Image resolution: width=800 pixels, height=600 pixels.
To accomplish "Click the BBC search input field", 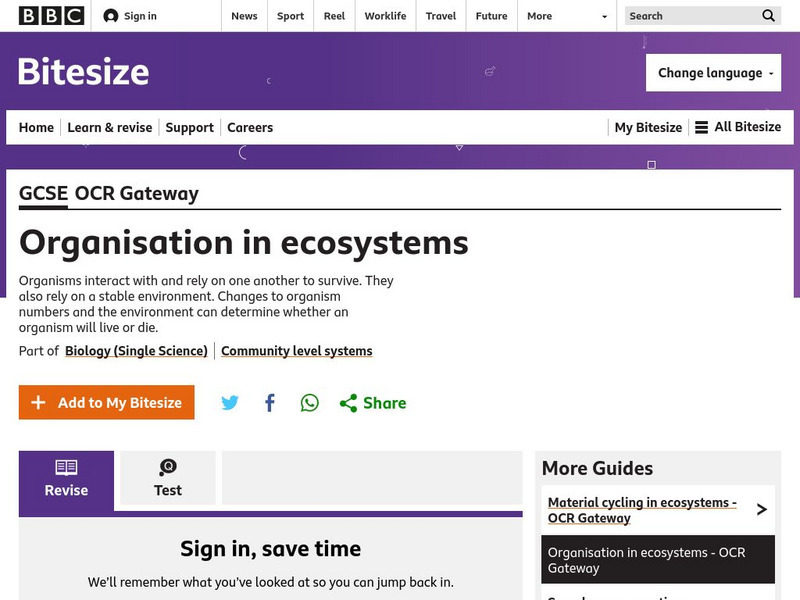I will [x=690, y=16].
